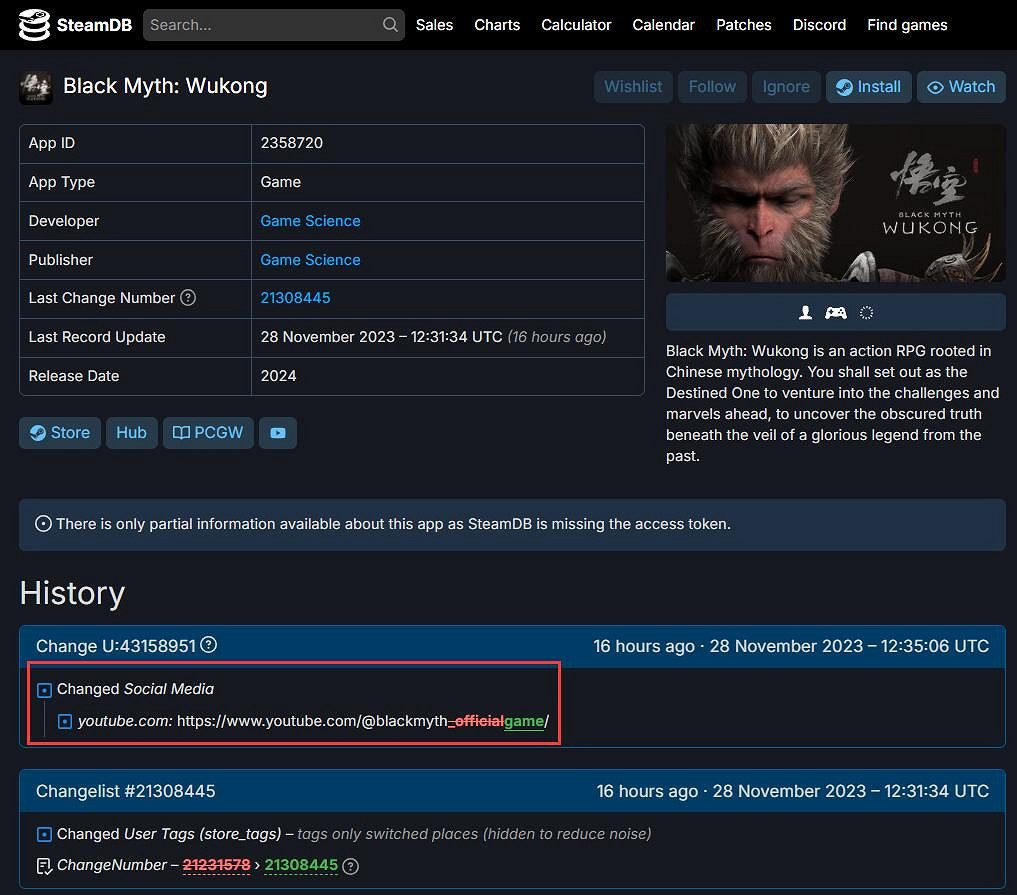Toggle Watch for this app

961,87
